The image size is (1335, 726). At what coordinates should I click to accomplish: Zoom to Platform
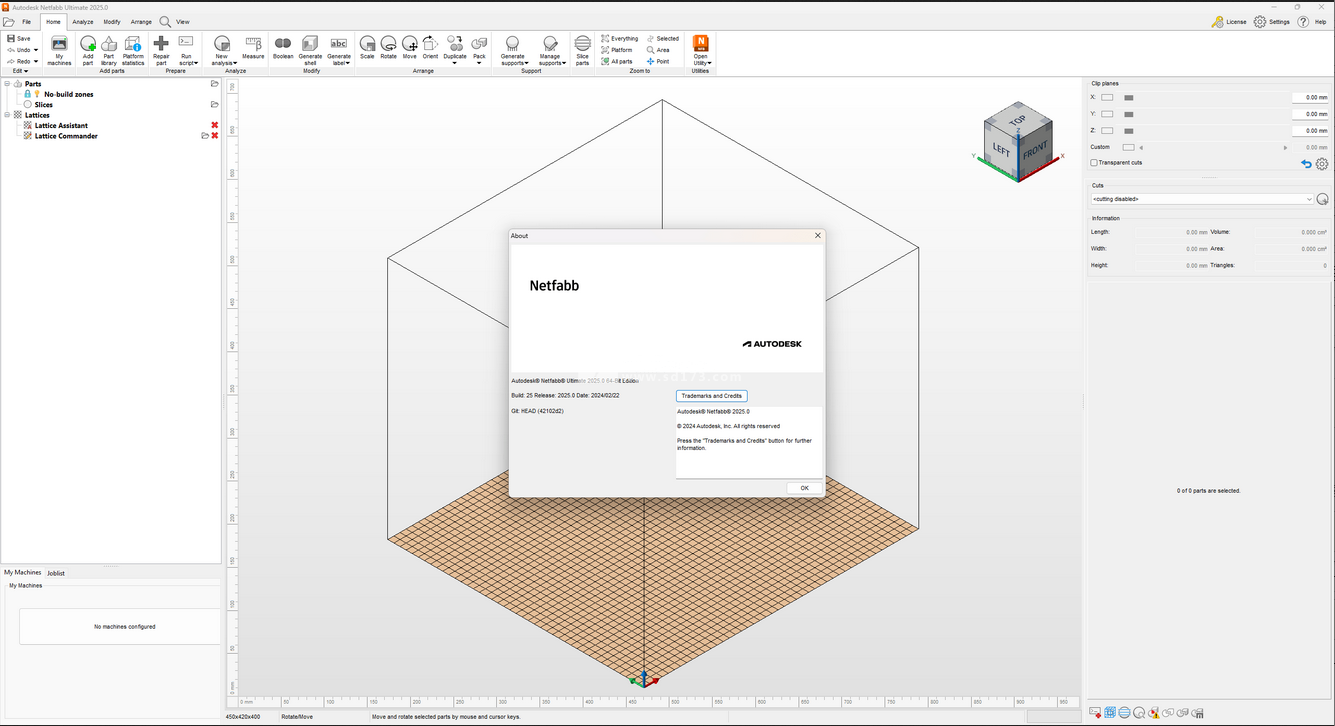click(616, 50)
